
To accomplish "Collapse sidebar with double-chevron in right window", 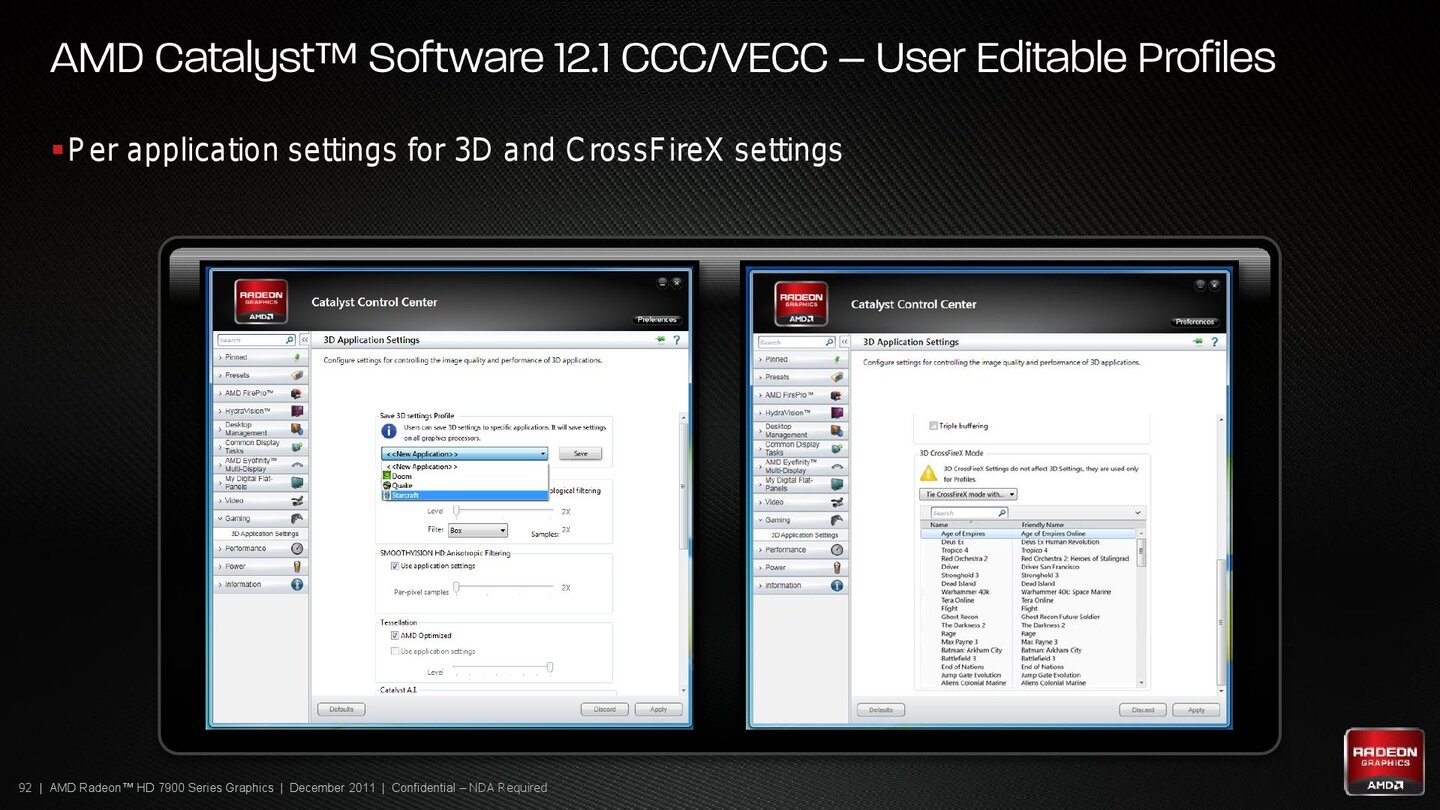I will click(844, 342).
